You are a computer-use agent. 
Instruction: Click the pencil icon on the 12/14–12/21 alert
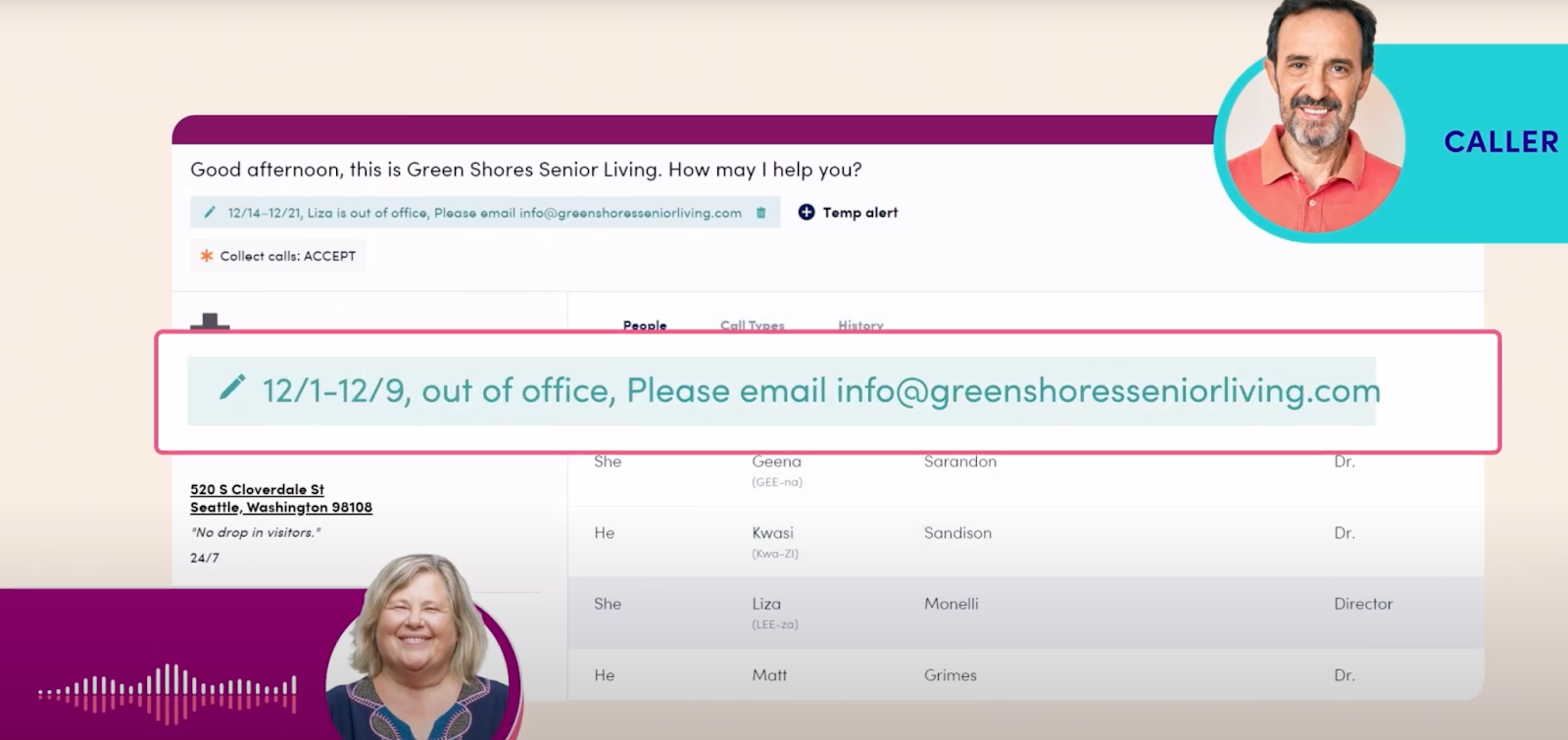pos(209,213)
